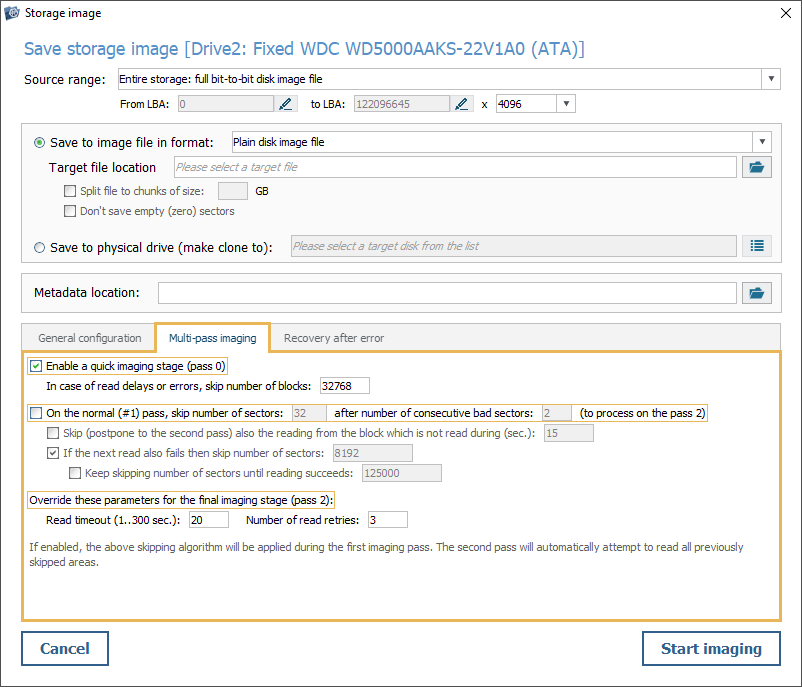Click the Number of read retries field

pos(387,519)
